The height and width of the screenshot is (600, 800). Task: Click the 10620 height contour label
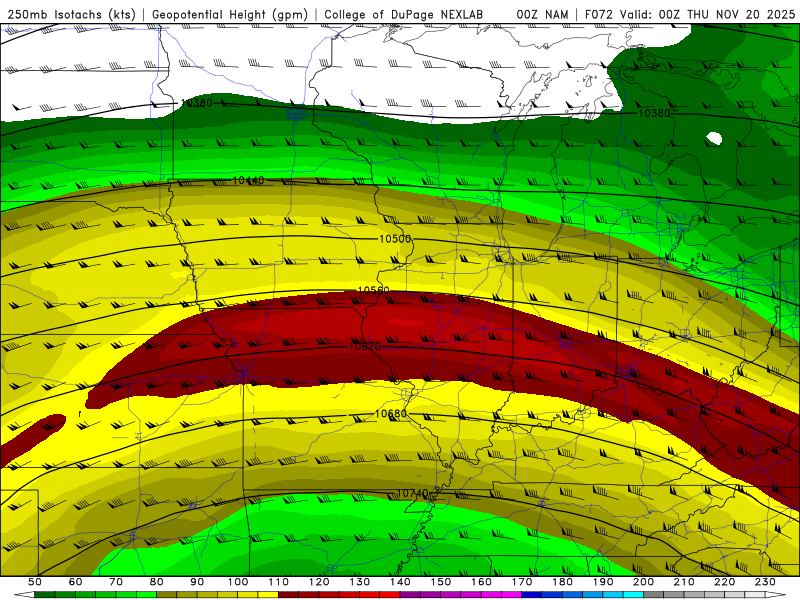coord(365,347)
